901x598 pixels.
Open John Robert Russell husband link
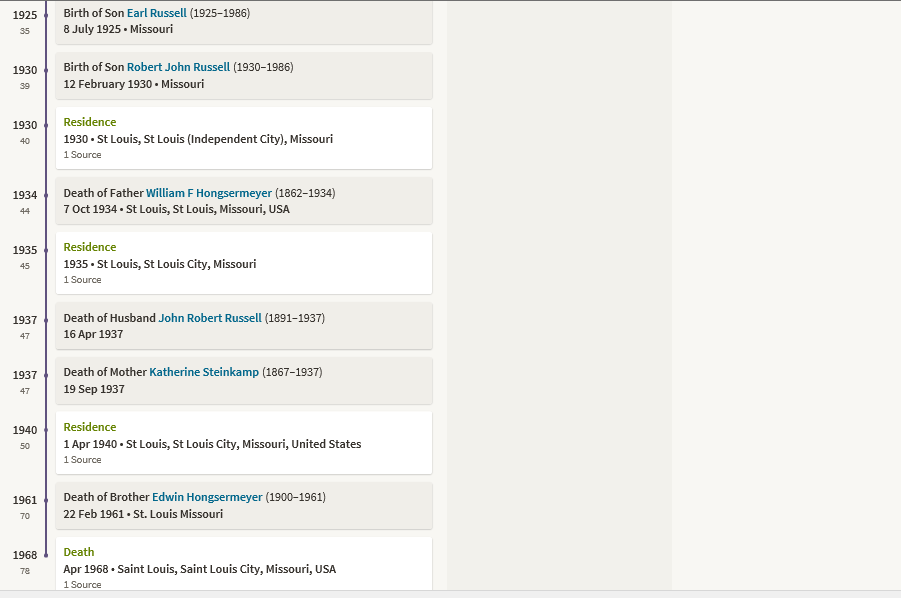(x=210, y=318)
